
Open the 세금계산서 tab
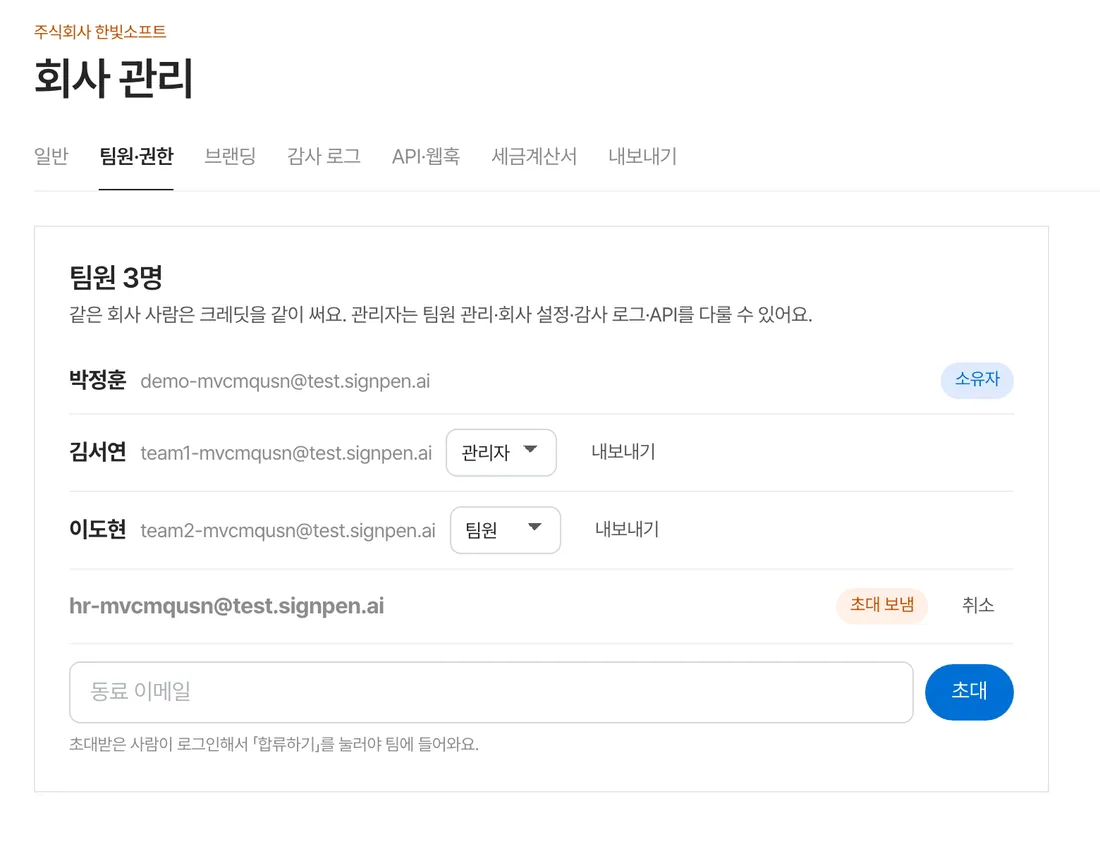(534, 156)
